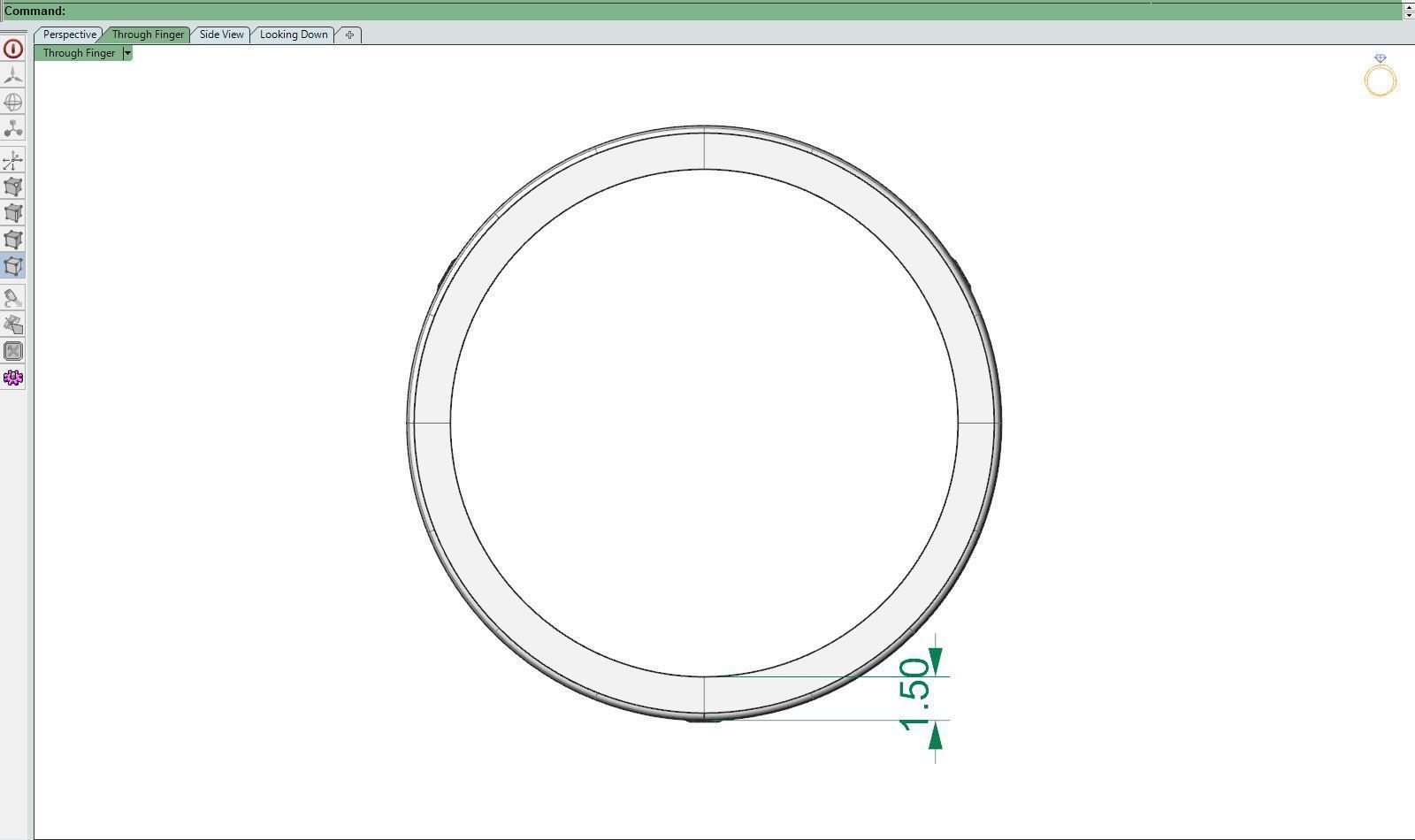Open the pink gear settings icon
Image resolution: width=1415 pixels, height=840 pixels.
pos(13,378)
